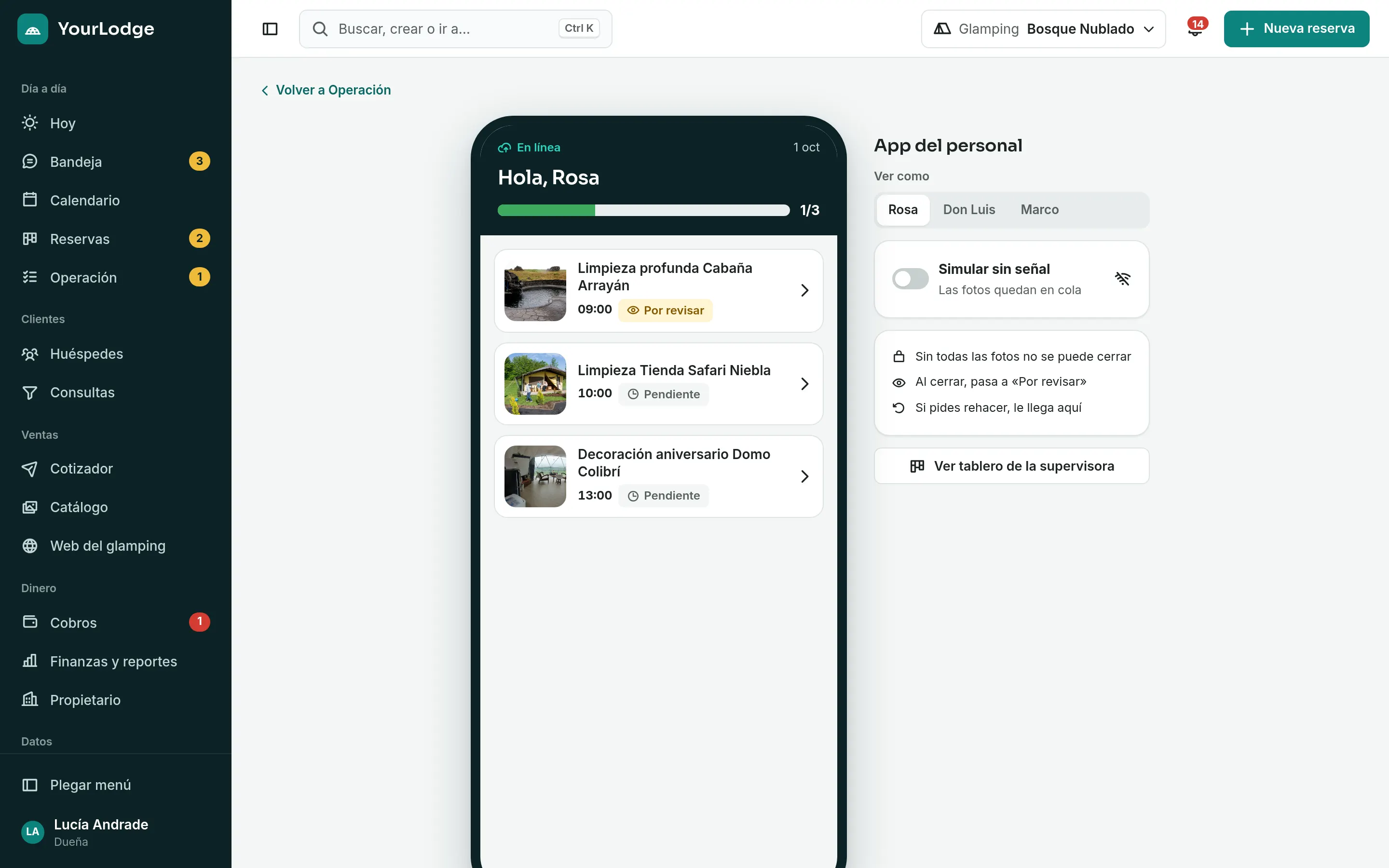This screenshot has width=1389, height=868.
Task: Click the Nueva reserva button
Action: 1296,29
